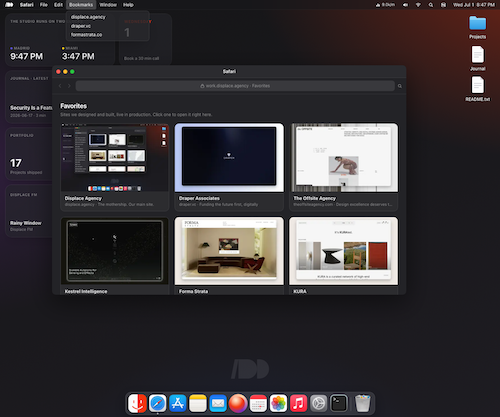Open the File menu
The height and width of the screenshot is (417, 500).
click(x=44, y=5)
